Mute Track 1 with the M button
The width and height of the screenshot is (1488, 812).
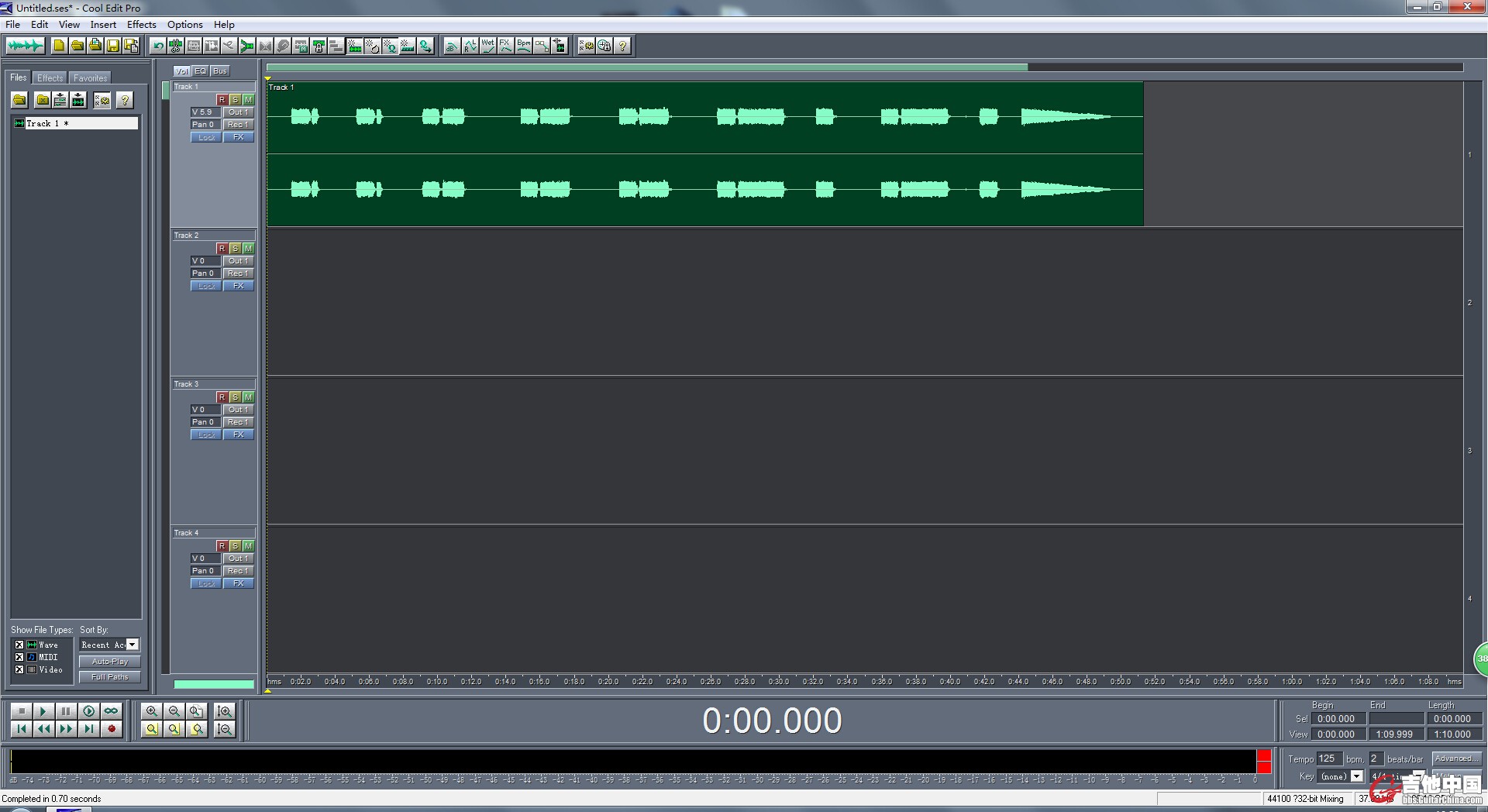(248, 100)
